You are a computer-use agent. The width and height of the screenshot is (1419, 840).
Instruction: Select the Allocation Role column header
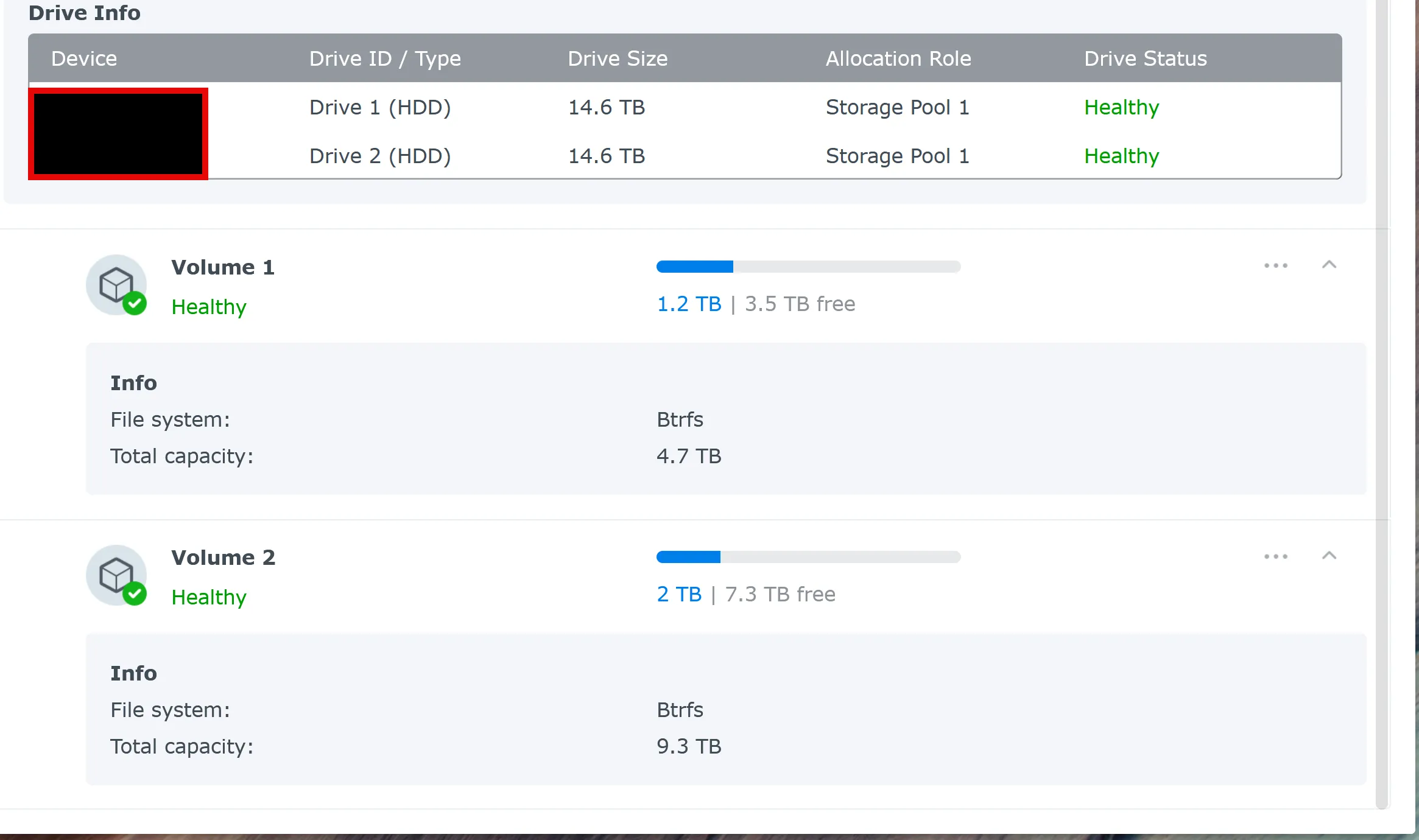click(x=898, y=58)
